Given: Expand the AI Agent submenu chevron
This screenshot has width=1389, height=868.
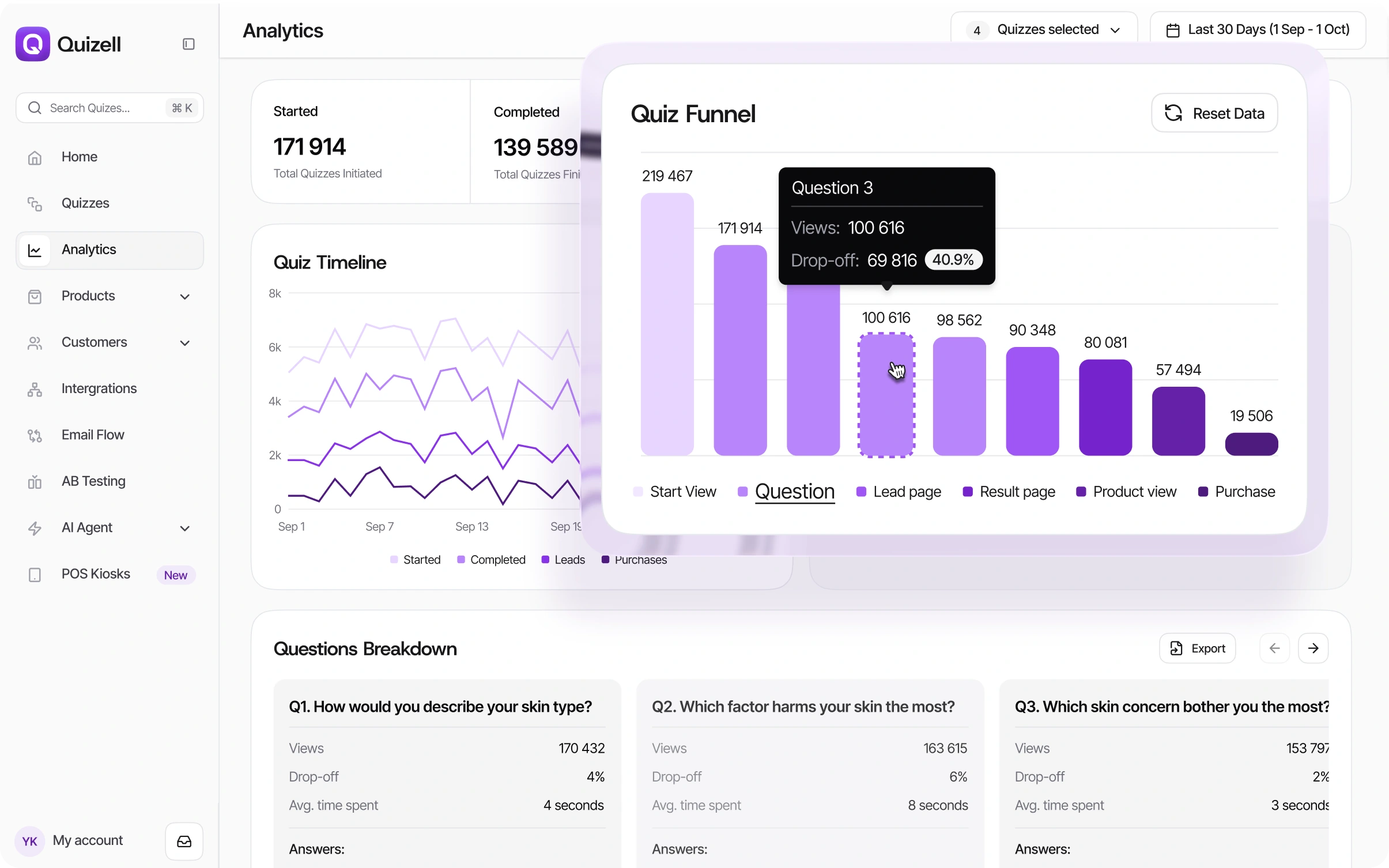Looking at the screenshot, I should 184,529.
